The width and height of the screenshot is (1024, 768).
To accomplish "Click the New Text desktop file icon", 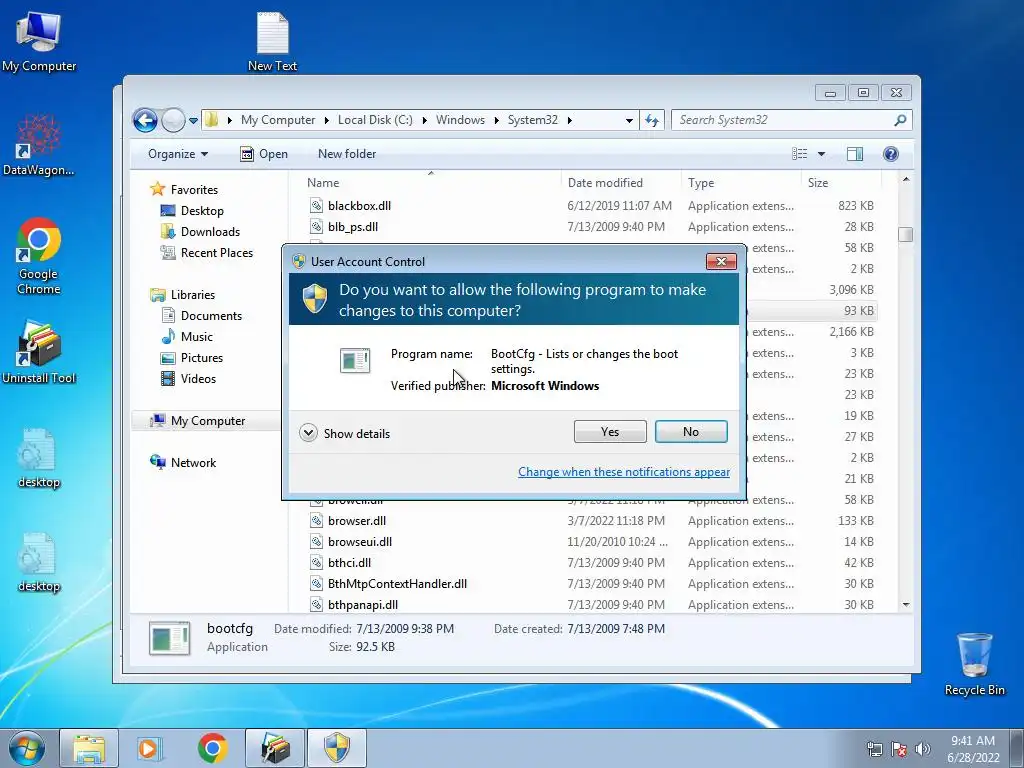I will click(x=272, y=40).
